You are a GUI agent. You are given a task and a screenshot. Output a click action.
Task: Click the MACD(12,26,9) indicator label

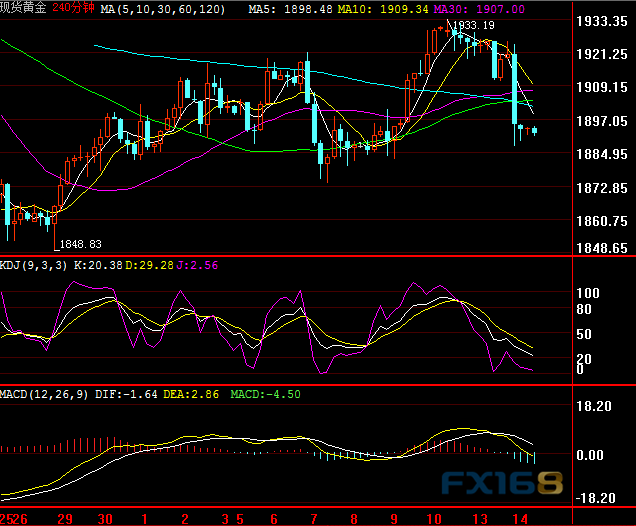pos(46,394)
